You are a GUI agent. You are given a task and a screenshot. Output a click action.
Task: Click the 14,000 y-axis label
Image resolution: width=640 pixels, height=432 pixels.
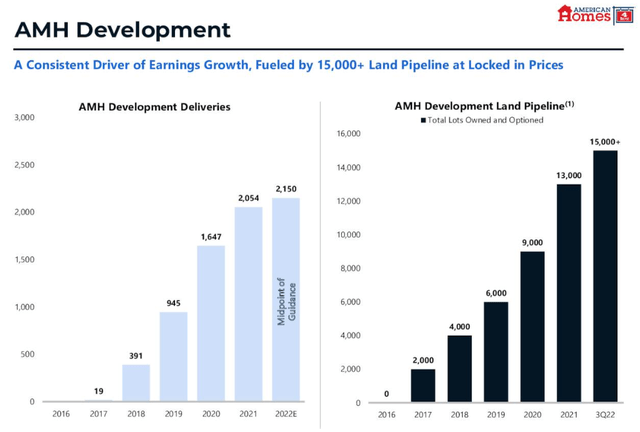(x=349, y=167)
